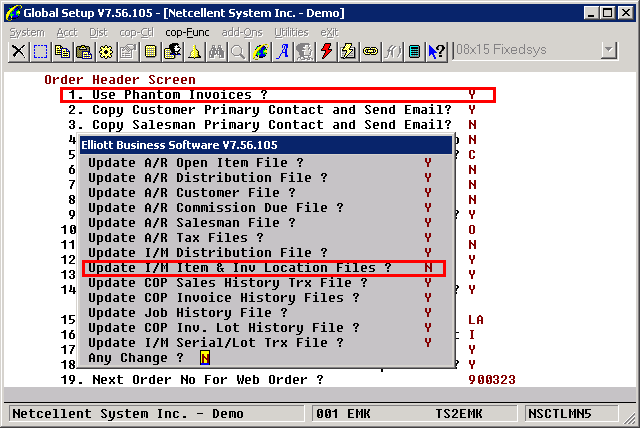Click Update A/R Distribution File row
Screen dimensions: 640x428
pyautogui.click(x=260, y=178)
